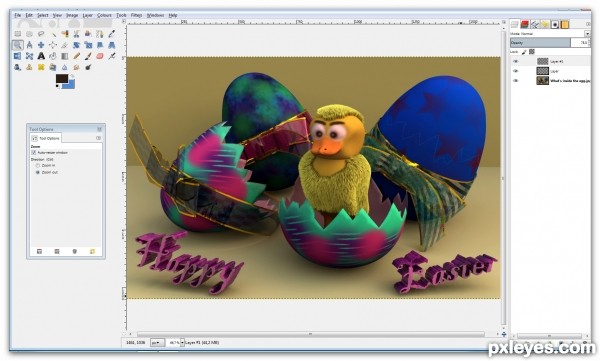
Task: Select the Paths tool
Action: click(x=100, y=34)
